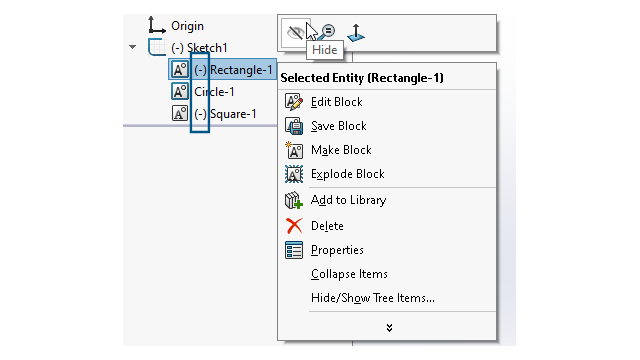Click the Make Block icon

294,150
